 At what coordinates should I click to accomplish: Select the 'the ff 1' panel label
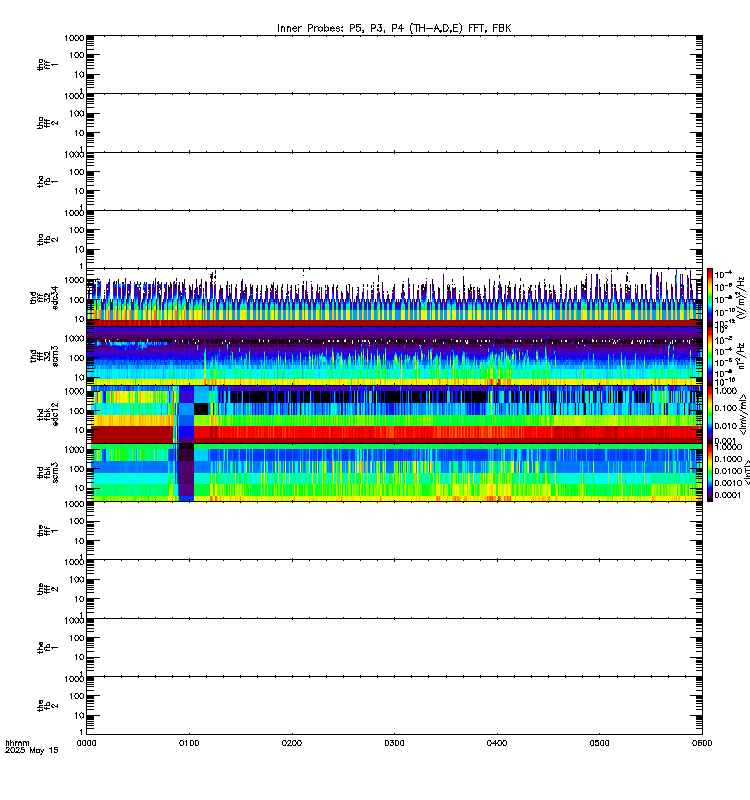point(47,531)
